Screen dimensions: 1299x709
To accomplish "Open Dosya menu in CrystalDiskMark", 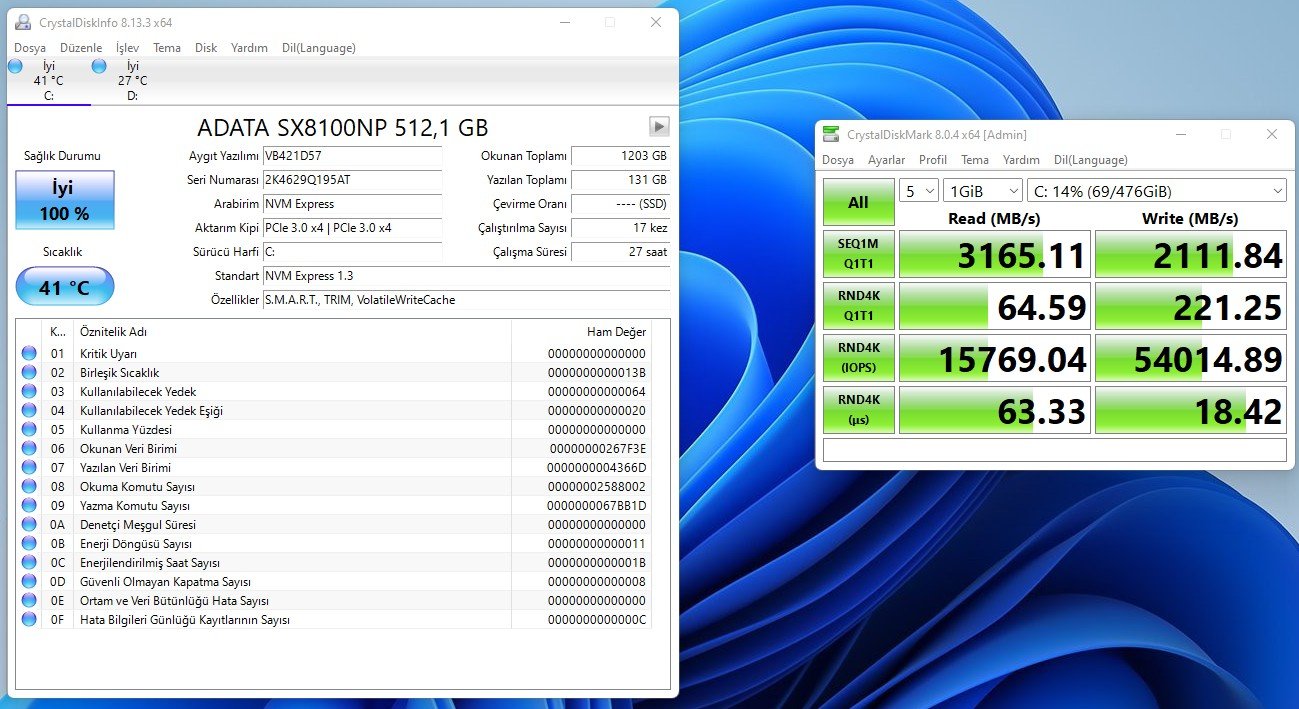I will tap(838, 160).
